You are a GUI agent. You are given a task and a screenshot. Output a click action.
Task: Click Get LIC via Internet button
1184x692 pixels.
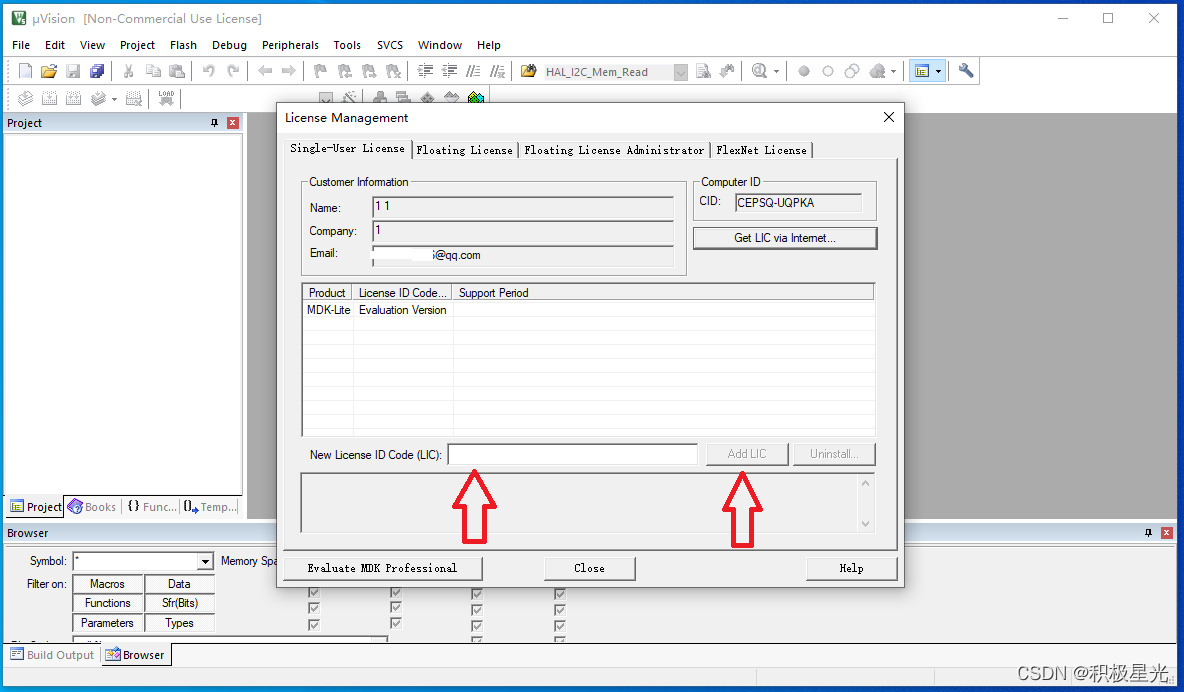tap(785, 238)
